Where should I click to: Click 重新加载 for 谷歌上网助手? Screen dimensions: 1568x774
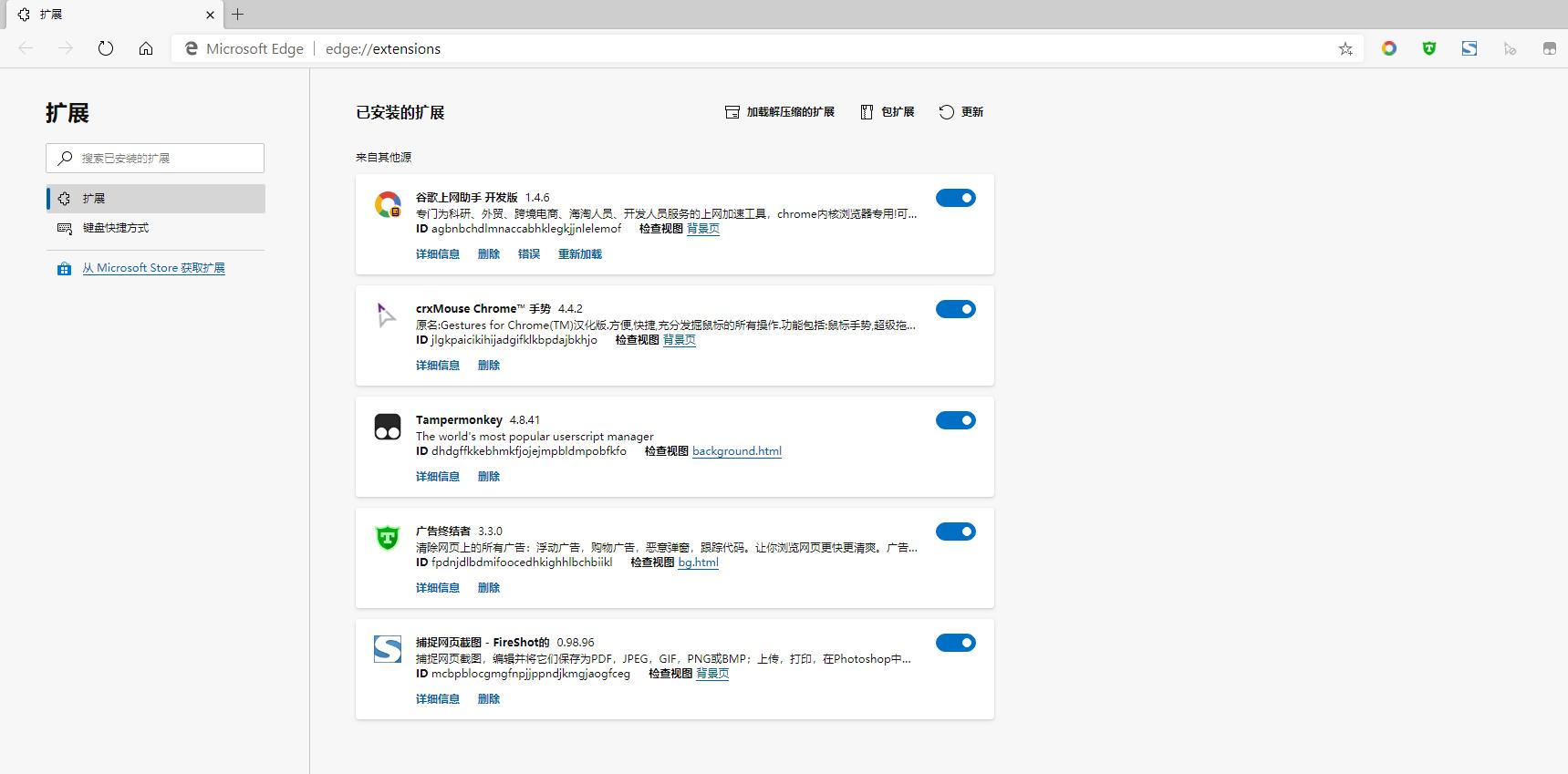(x=580, y=254)
